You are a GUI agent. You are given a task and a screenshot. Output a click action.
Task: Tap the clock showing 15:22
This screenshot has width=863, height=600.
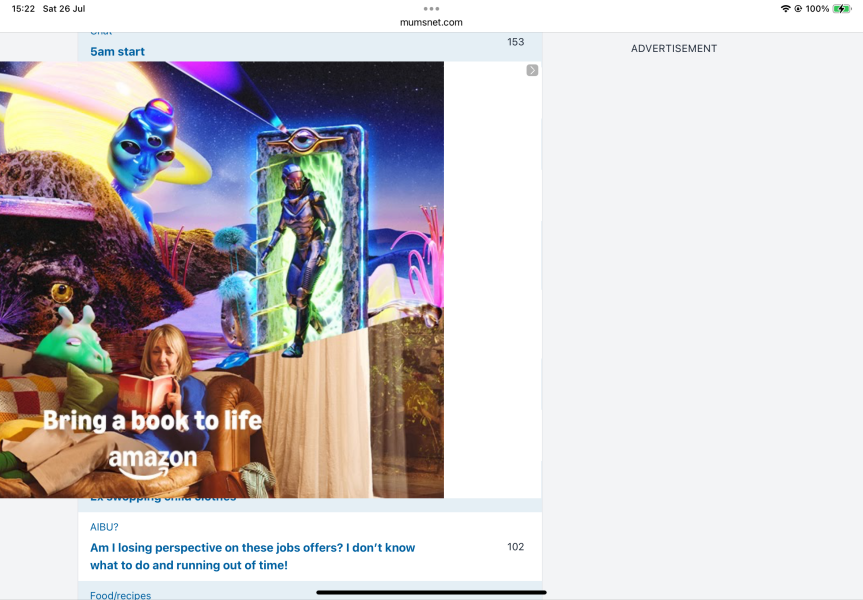point(24,9)
